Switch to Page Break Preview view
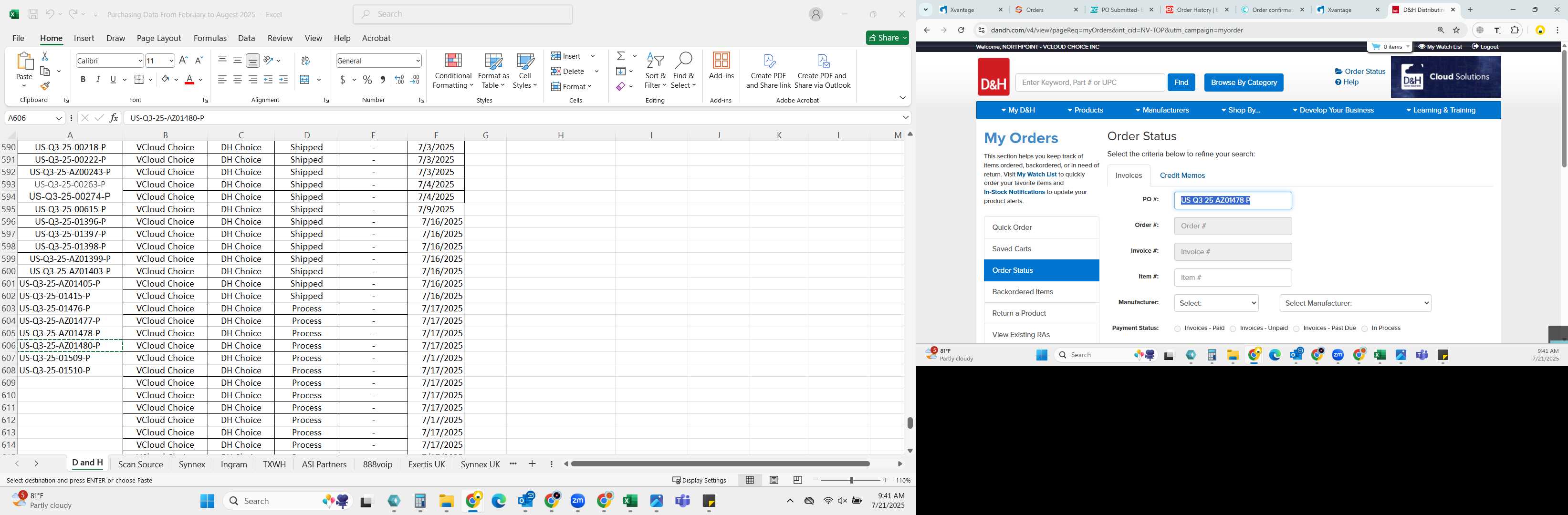Image resolution: width=1568 pixels, height=515 pixels. coord(797,480)
